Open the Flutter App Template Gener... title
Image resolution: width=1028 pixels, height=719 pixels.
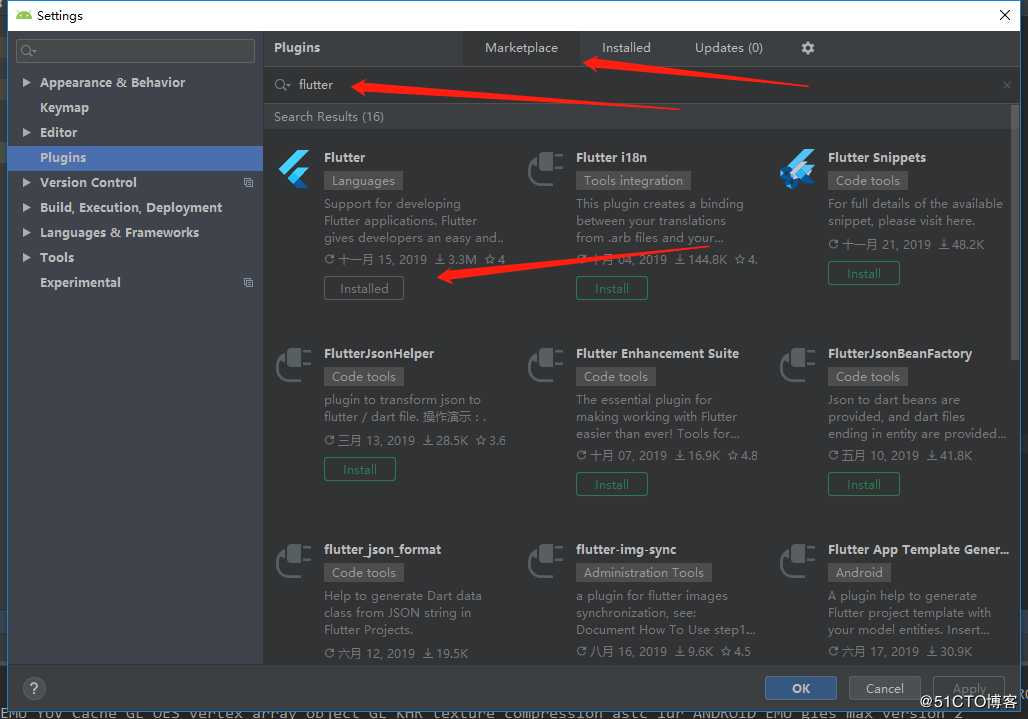point(918,549)
